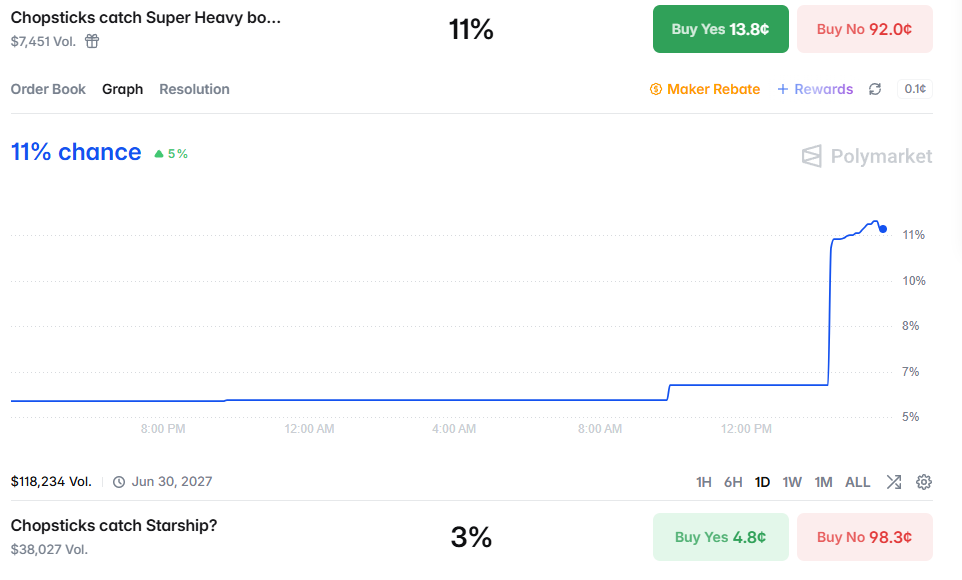962x580 pixels.
Task: Click the shuffle arrows icon beside ALL
Action: tap(894, 482)
